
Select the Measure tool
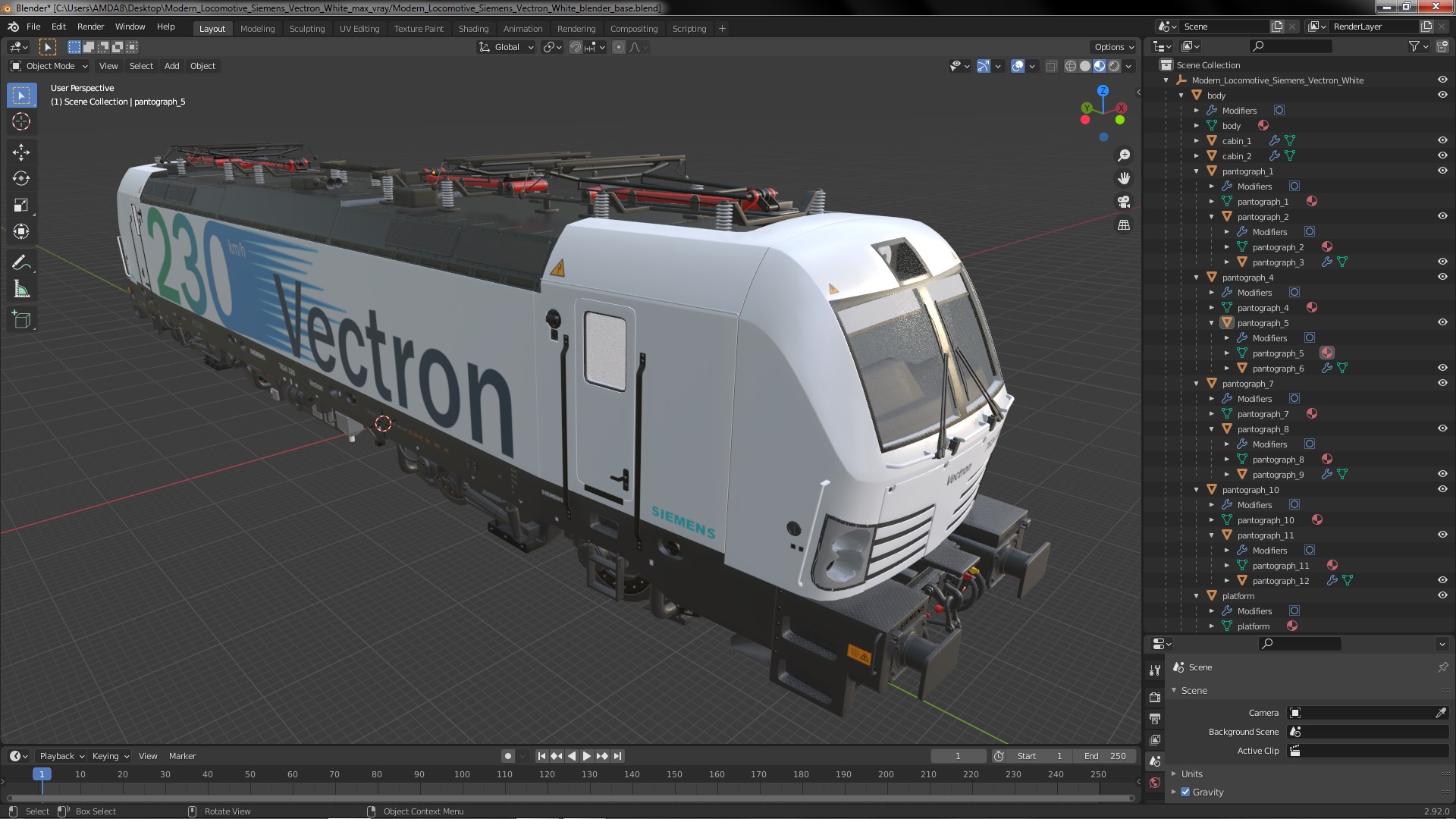click(21, 290)
